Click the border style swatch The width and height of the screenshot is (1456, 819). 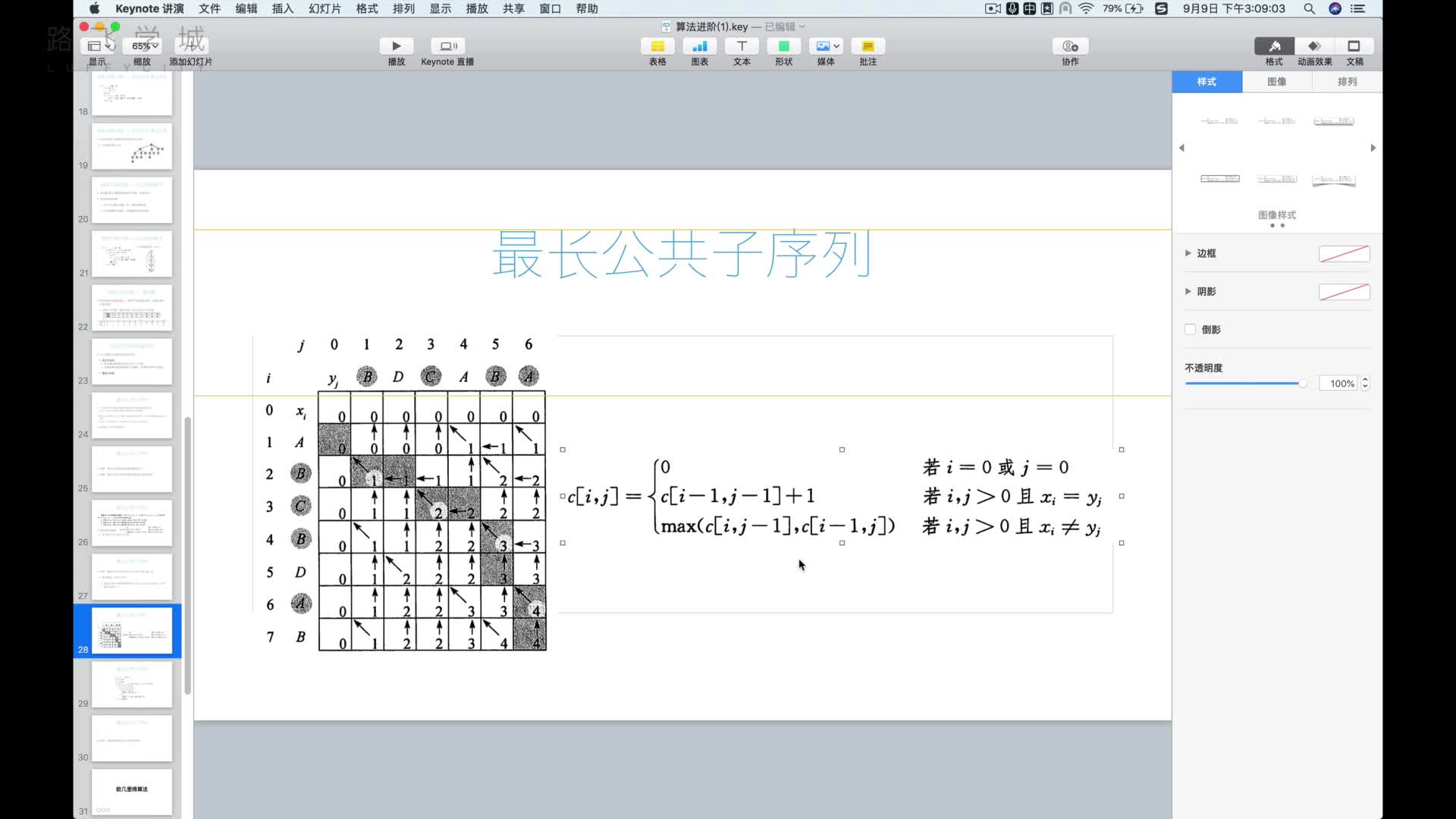click(x=1344, y=254)
